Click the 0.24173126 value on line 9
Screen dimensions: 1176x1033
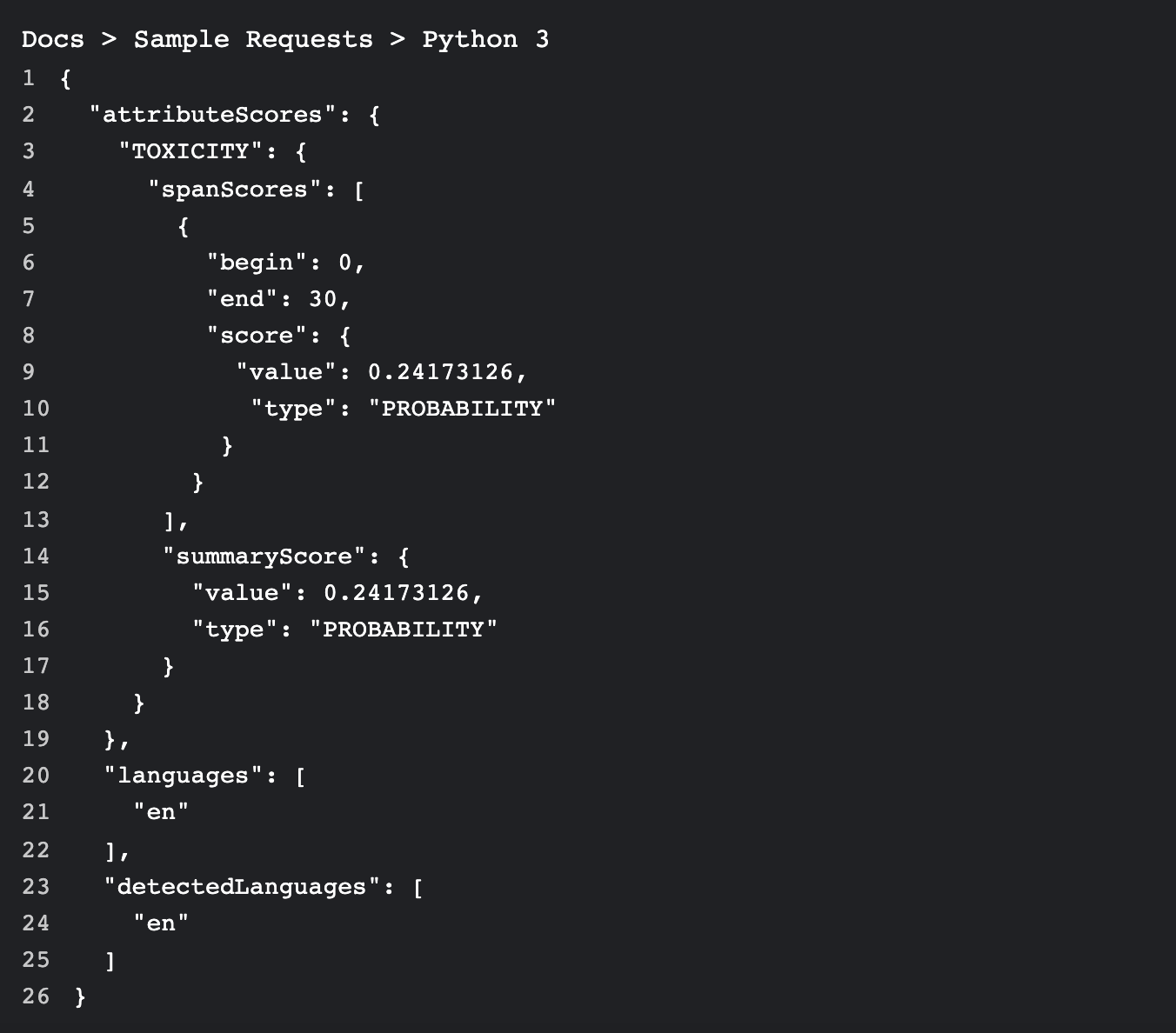coord(441,372)
